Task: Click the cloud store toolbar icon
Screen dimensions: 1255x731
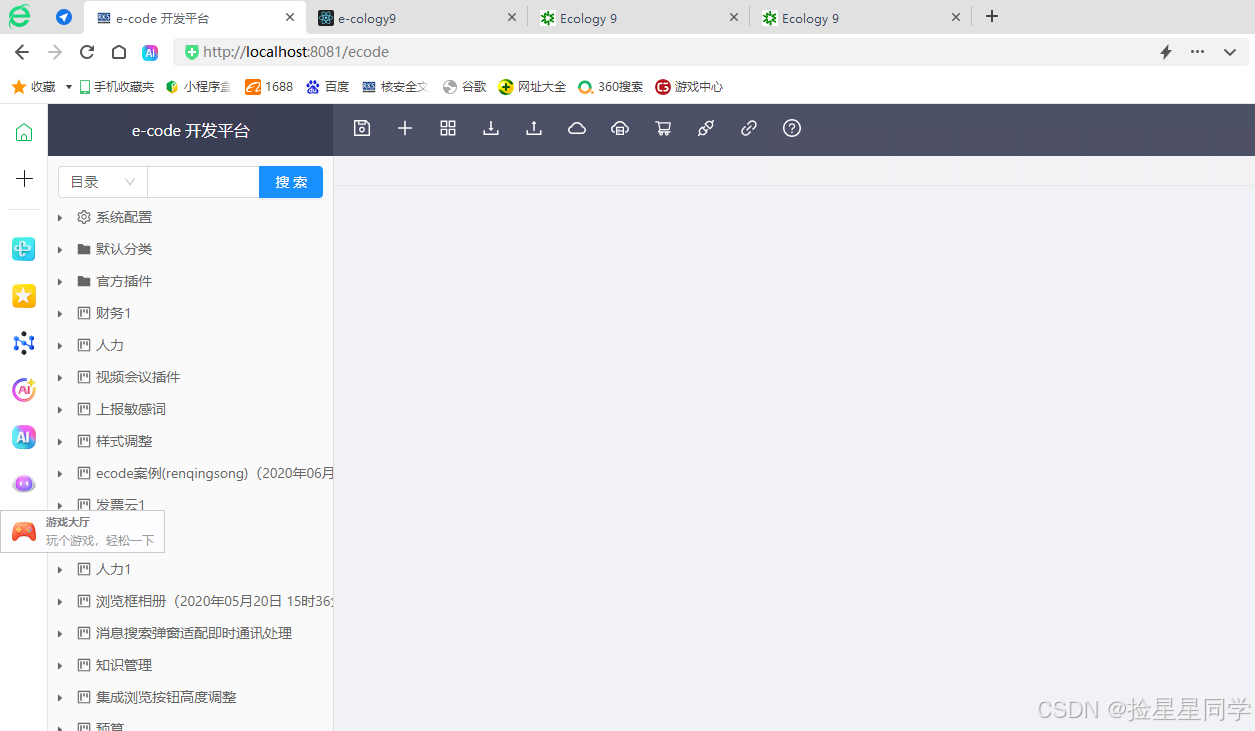Action: click(620, 128)
